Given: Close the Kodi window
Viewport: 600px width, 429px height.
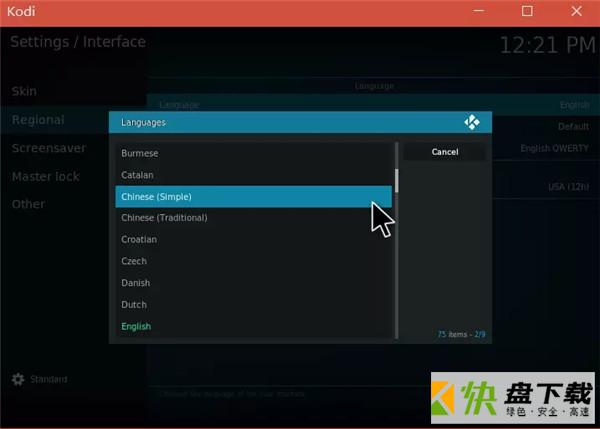Looking at the screenshot, I should (x=576, y=11).
